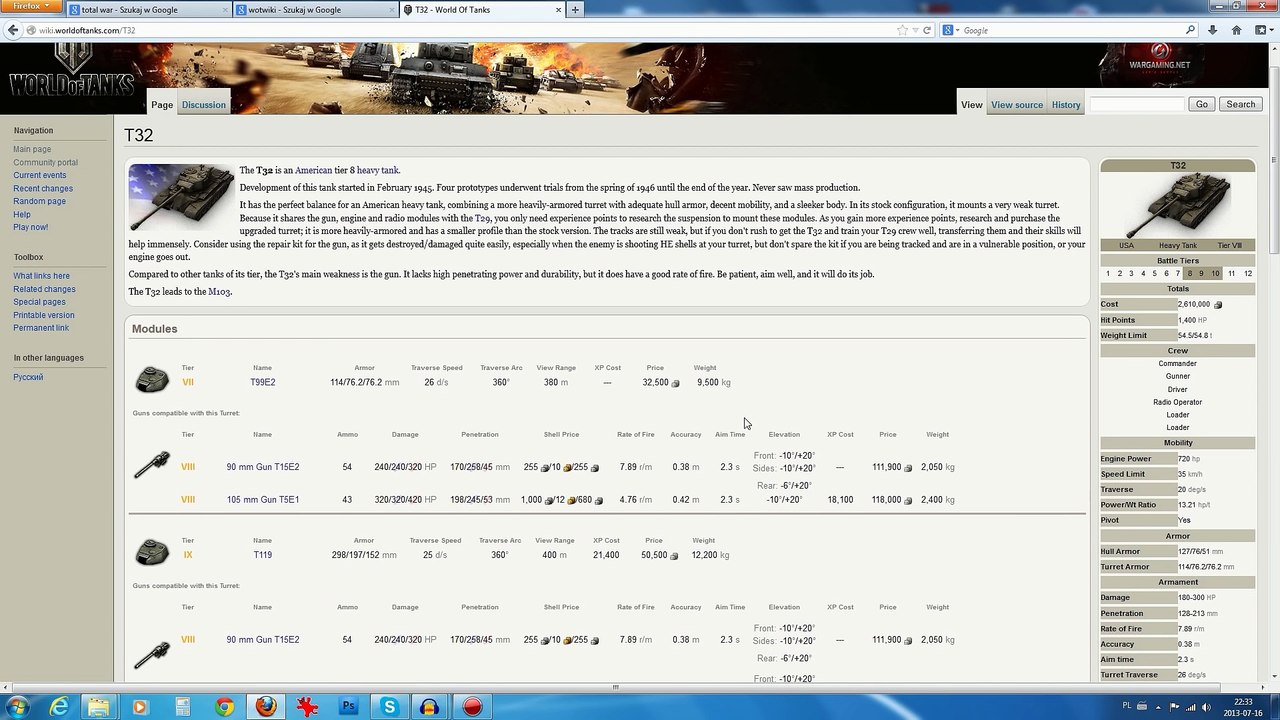Open the American link in the intro
The image size is (1280, 720).
tap(314, 170)
